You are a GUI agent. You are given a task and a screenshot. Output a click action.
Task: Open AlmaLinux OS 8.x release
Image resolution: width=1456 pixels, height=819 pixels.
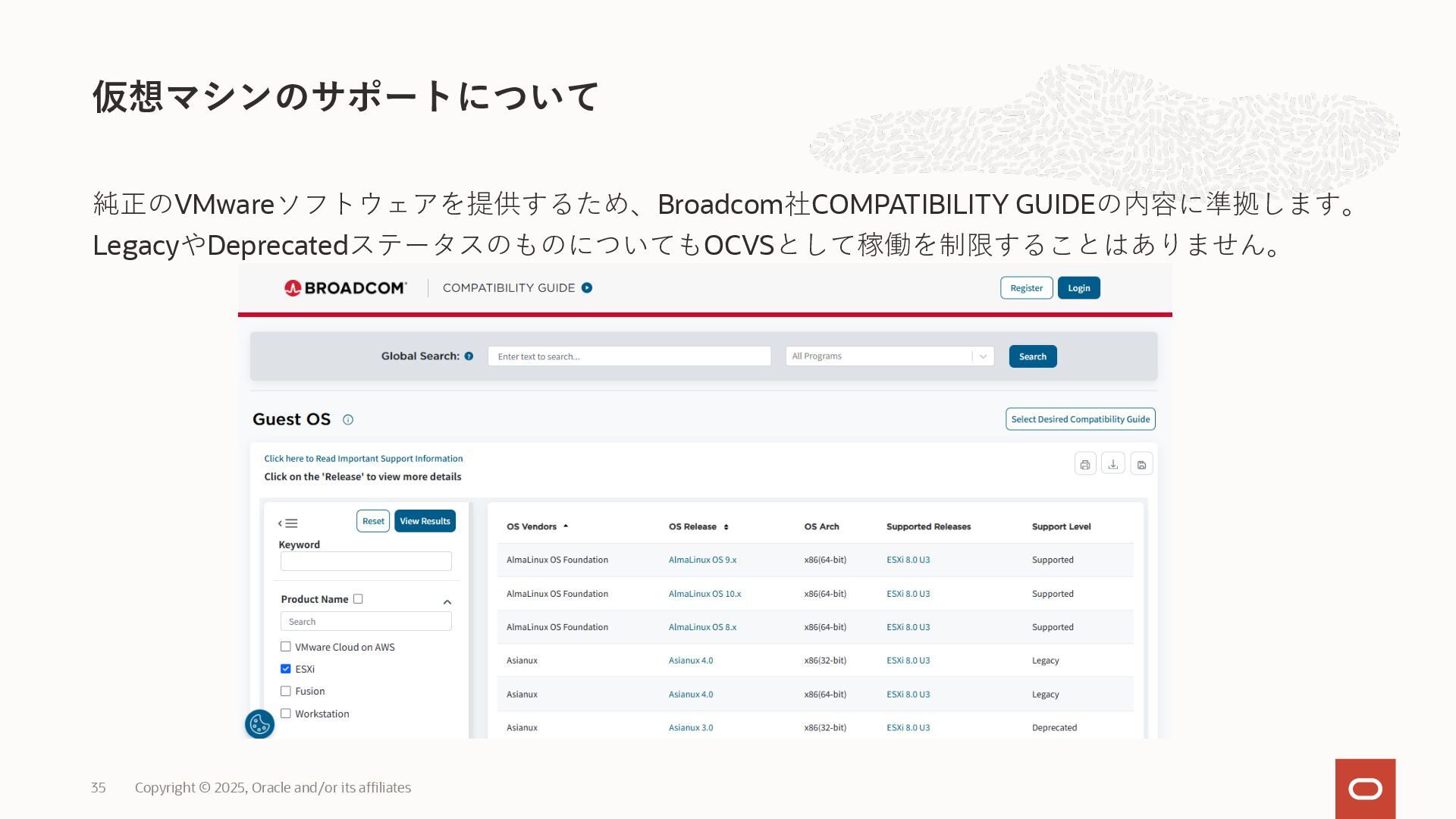tap(702, 627)
